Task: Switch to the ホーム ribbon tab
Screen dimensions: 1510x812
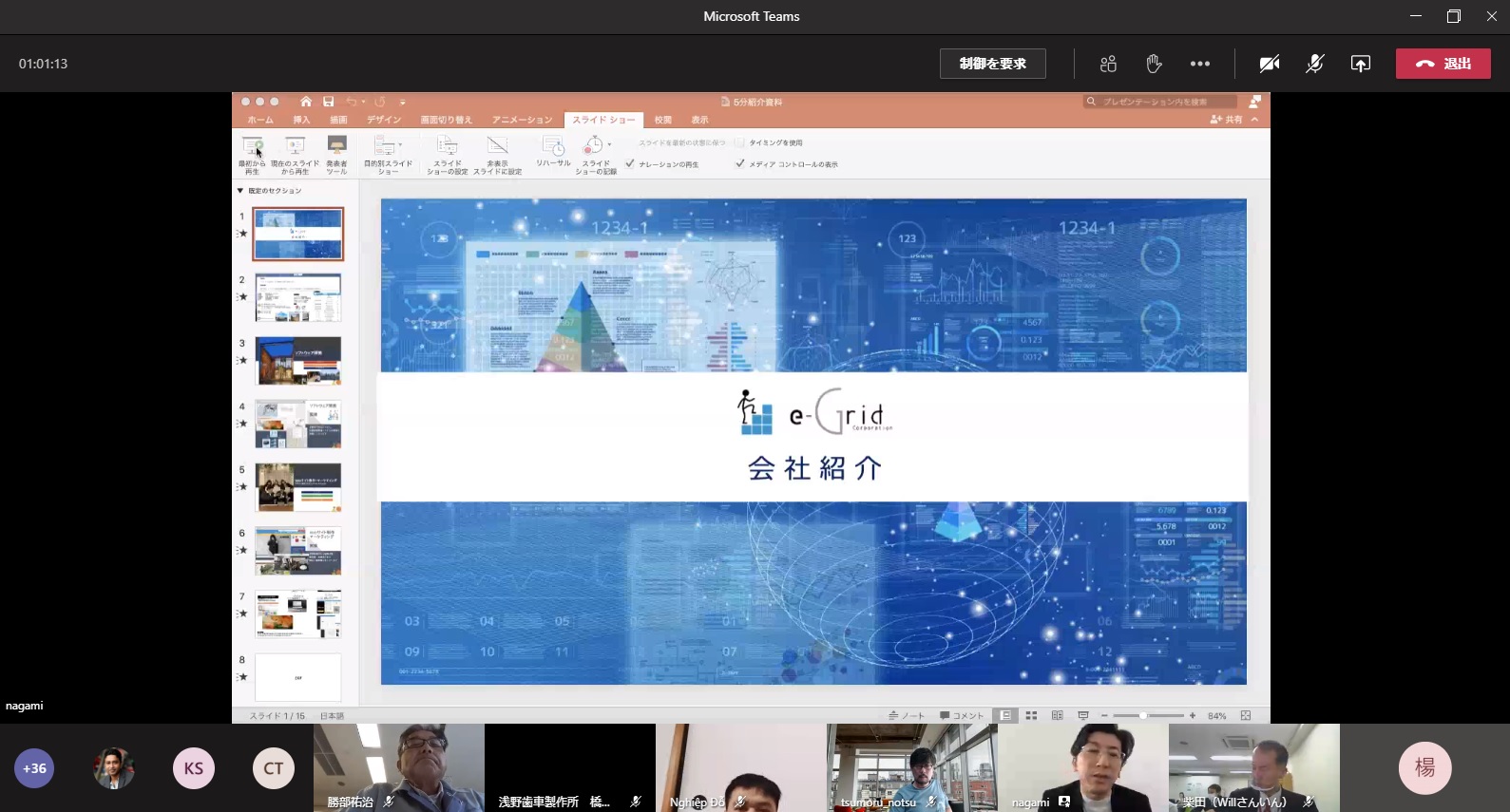Action: [260, 120]
